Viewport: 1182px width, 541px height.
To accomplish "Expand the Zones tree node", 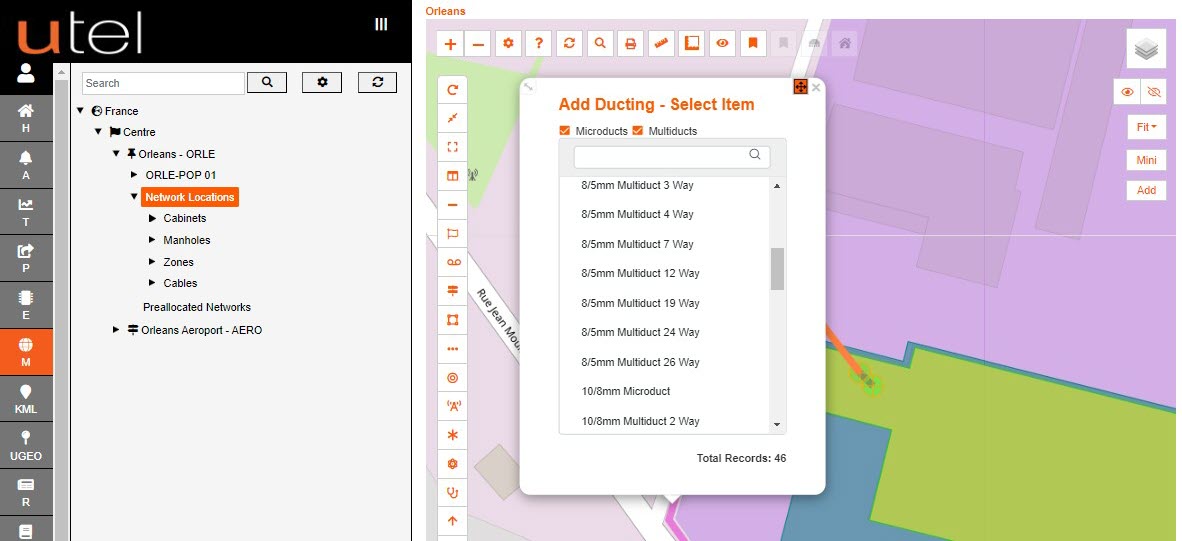I will coord(152,261).
